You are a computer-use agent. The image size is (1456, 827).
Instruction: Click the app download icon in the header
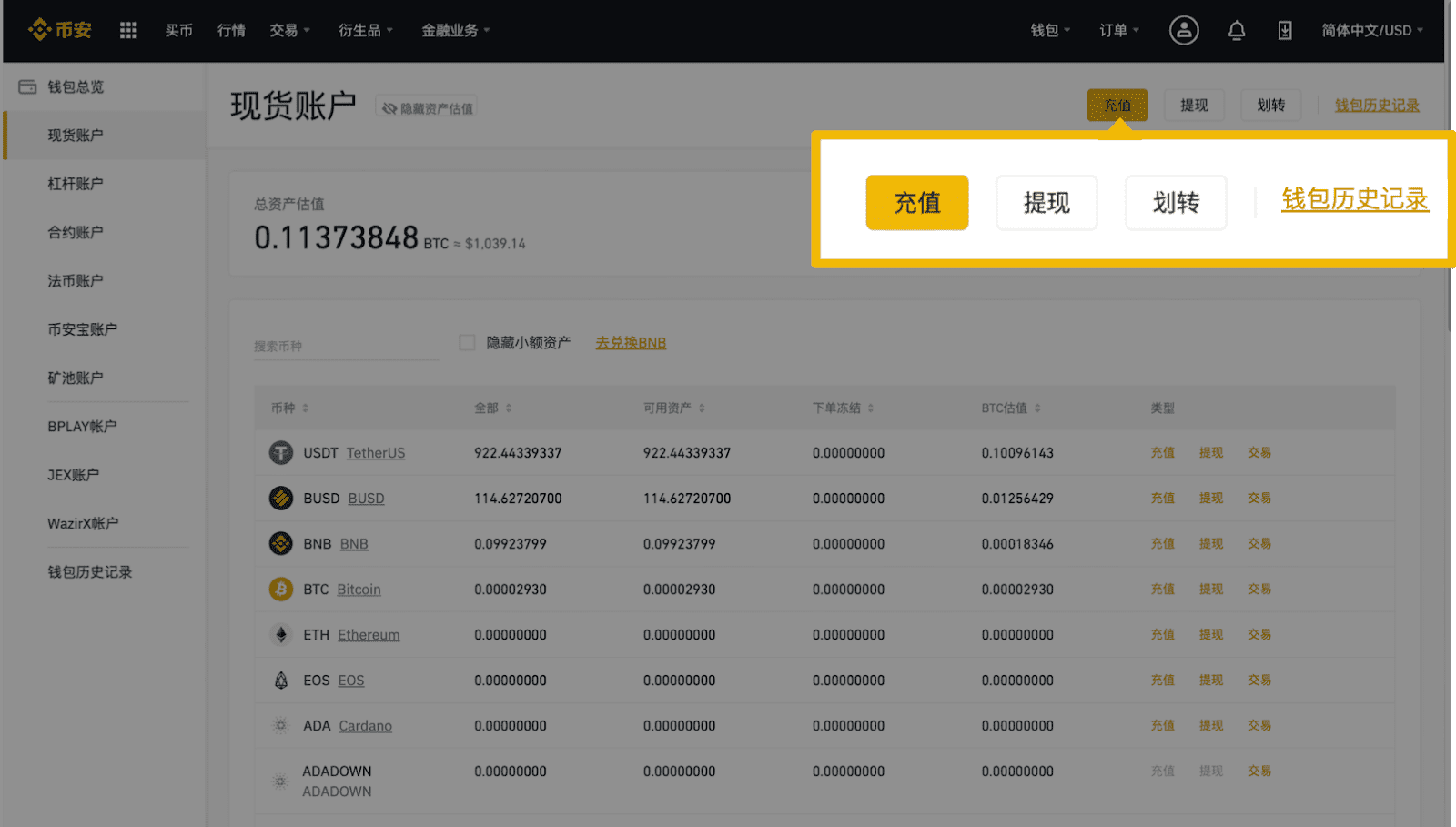1285,31
